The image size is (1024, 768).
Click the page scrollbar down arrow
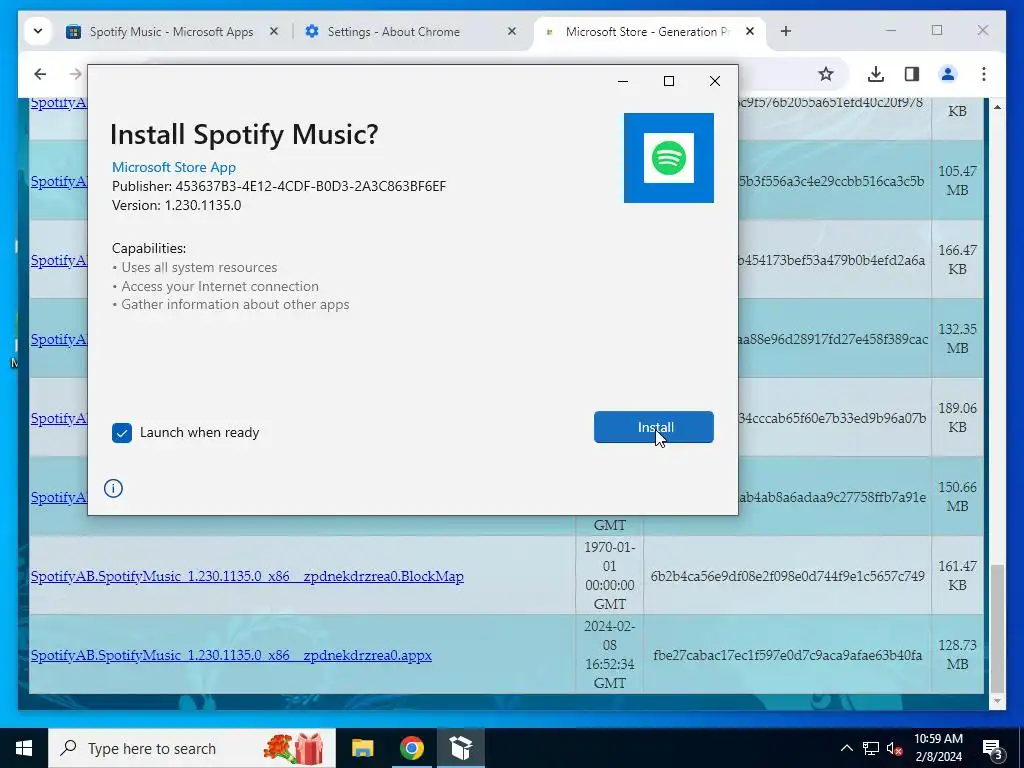pos(997,701)
